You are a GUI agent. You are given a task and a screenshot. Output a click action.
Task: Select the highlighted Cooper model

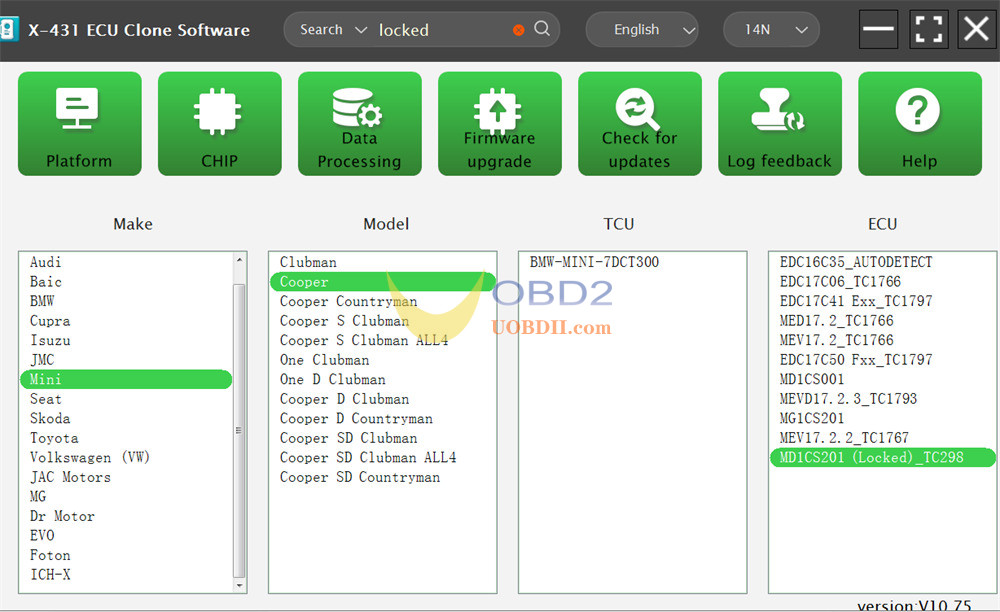click(x=383, y=282)
